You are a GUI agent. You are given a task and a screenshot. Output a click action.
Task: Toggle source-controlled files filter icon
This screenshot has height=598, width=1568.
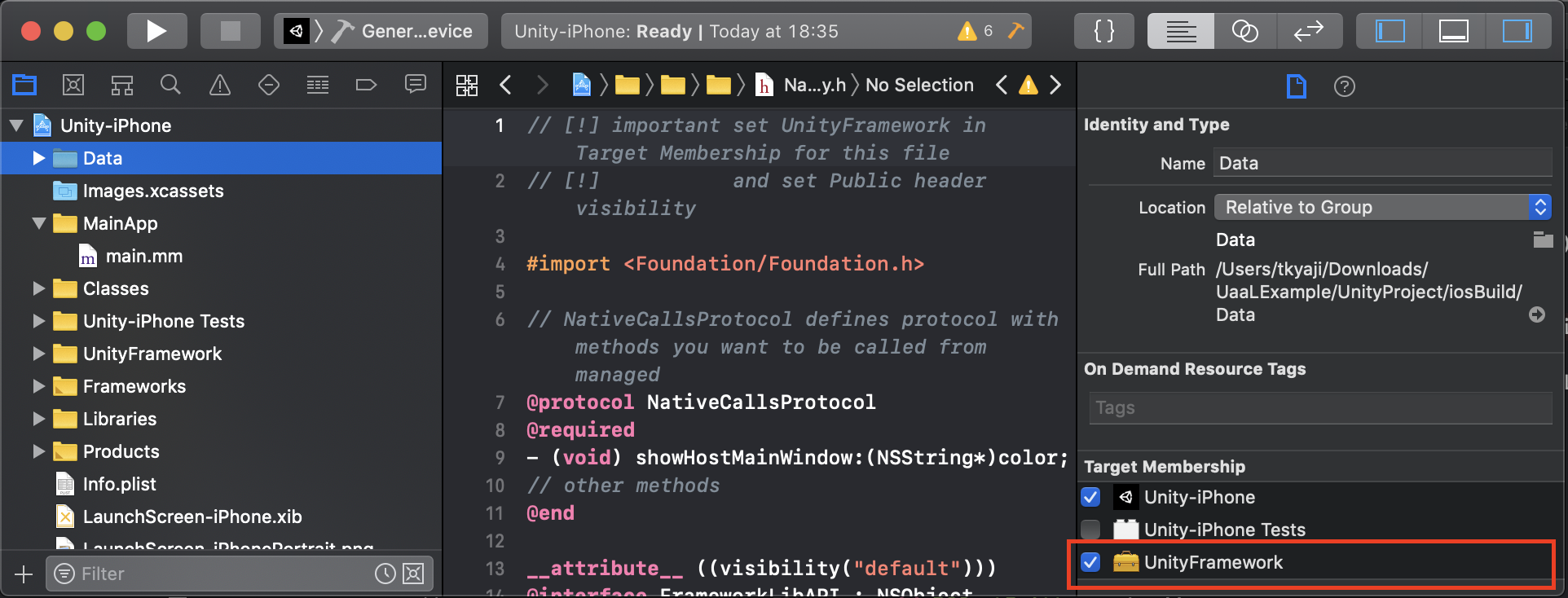(413, 574)
